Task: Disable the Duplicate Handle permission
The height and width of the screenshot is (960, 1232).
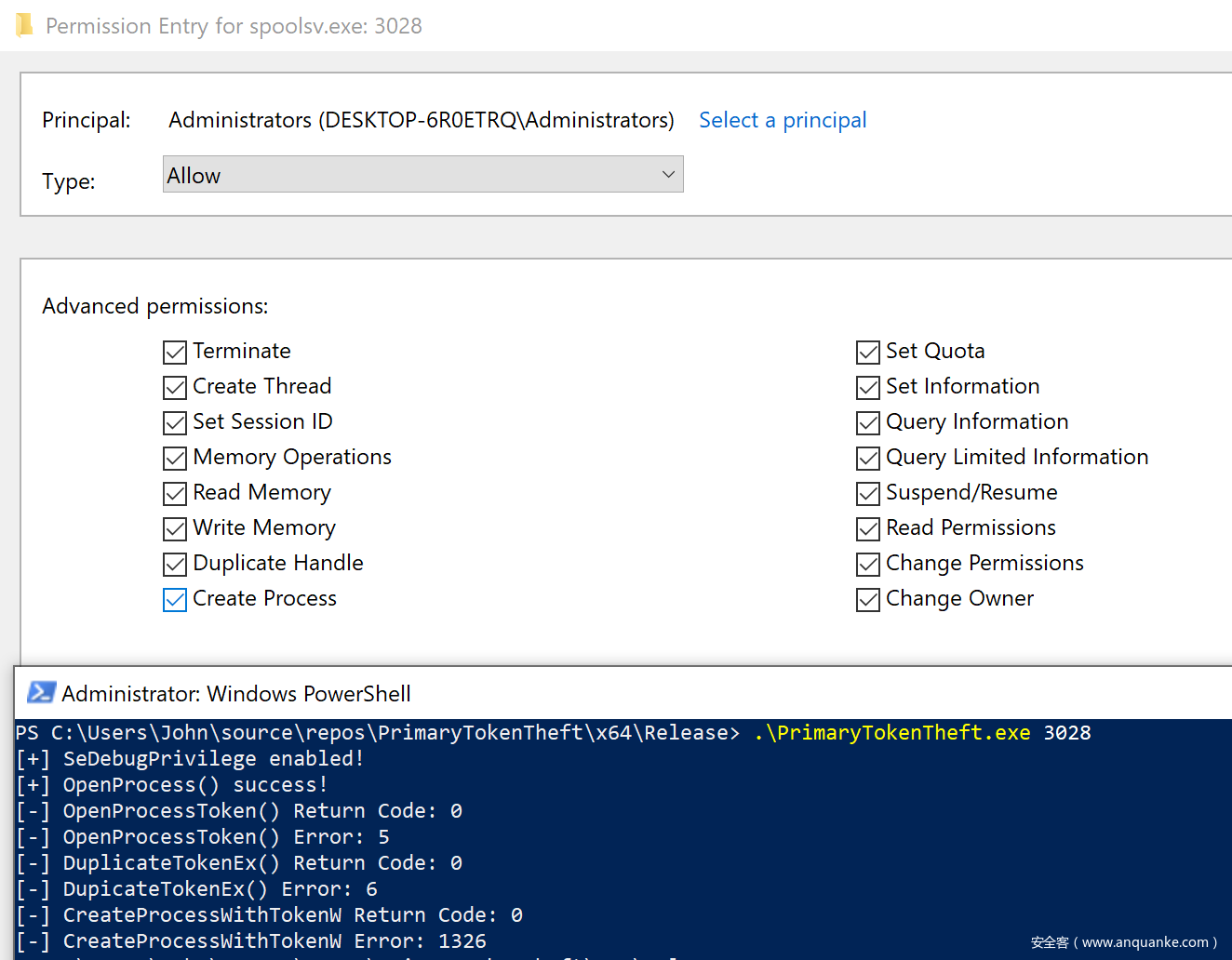Action: [175, 564]
